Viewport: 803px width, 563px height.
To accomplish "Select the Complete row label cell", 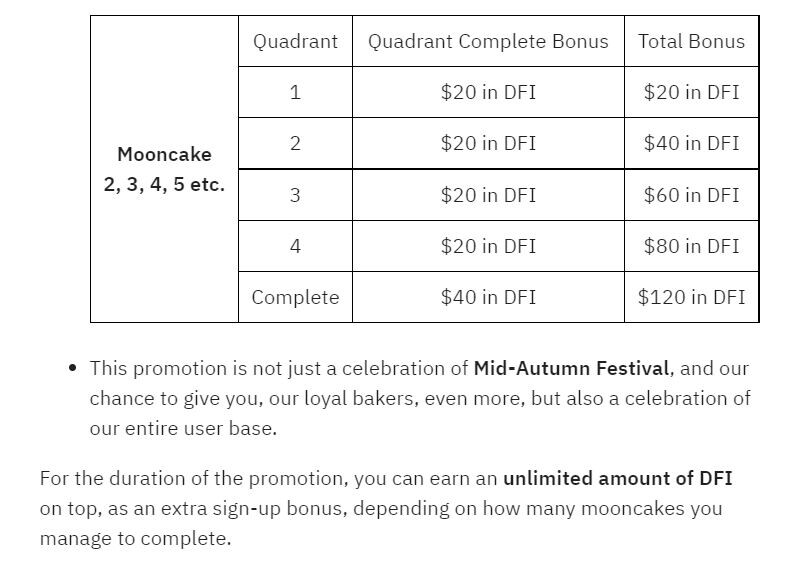I will coord(295,297).
